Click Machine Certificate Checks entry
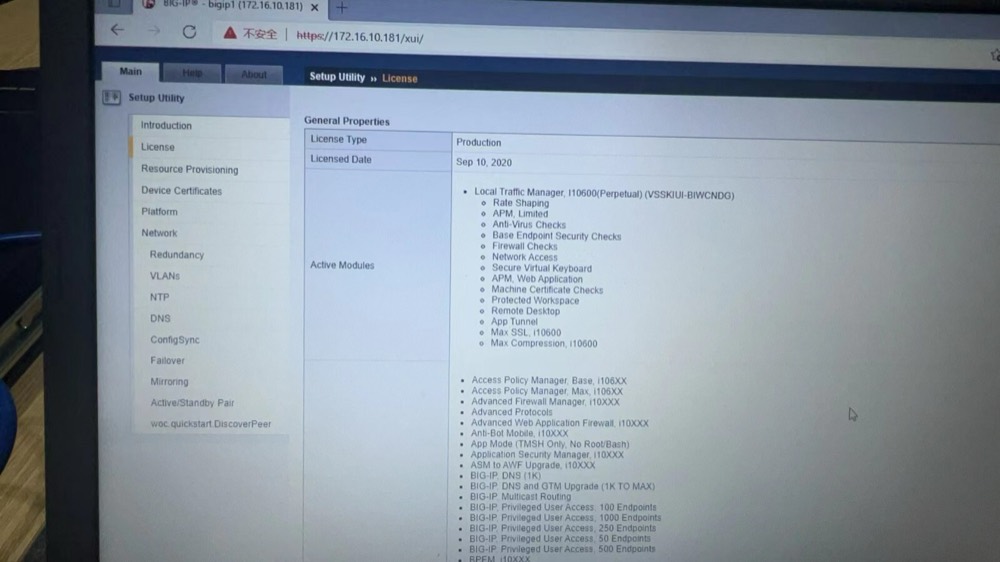The height and width of the screenshot is (562, 1000). [x=547, y=290]
